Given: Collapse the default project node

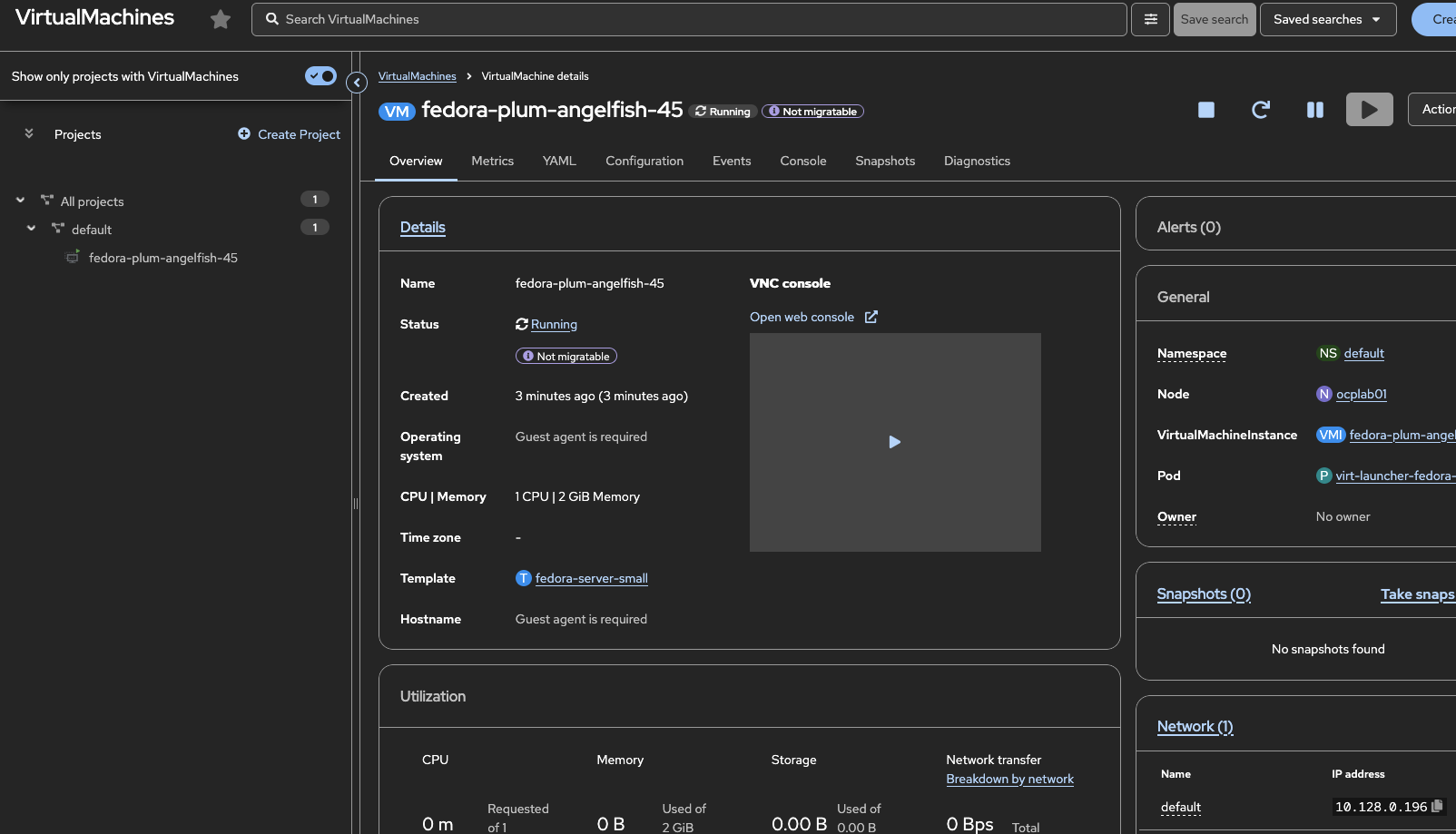Looking at the screenshot, I should [31, 229].
